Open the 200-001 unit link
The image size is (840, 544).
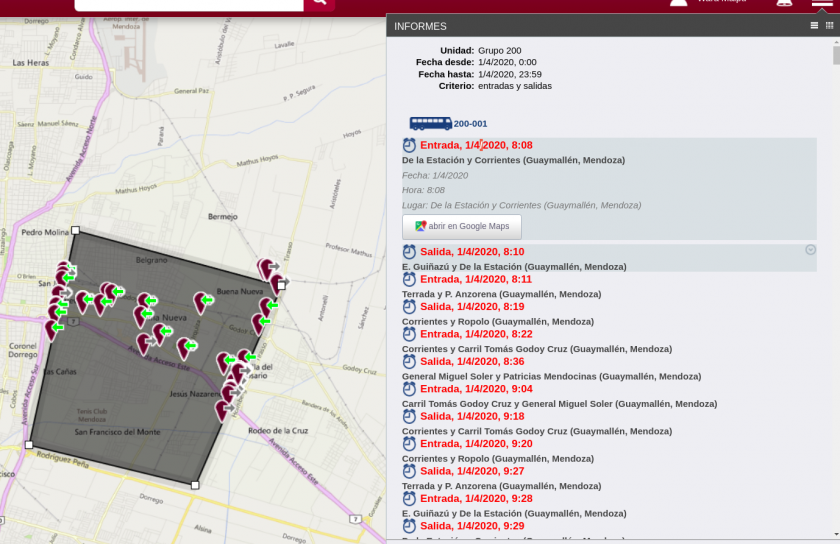[x=470, y=124]
